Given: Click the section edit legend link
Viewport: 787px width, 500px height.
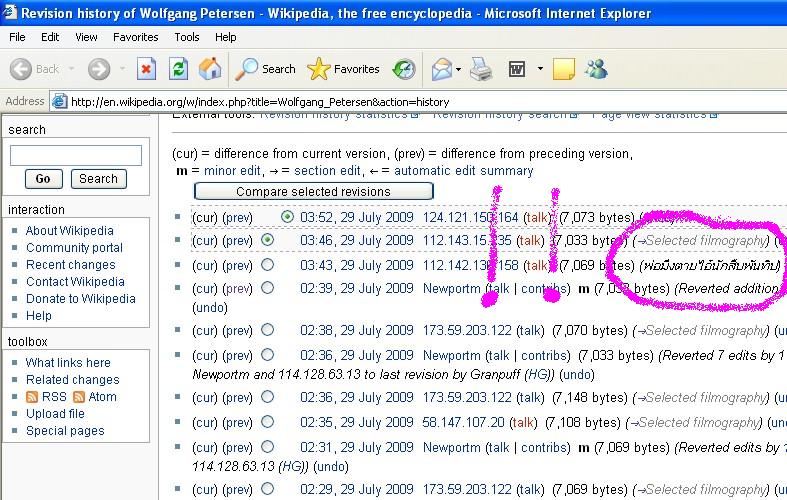Looking at the screenshot, I should tap(327, 171).
